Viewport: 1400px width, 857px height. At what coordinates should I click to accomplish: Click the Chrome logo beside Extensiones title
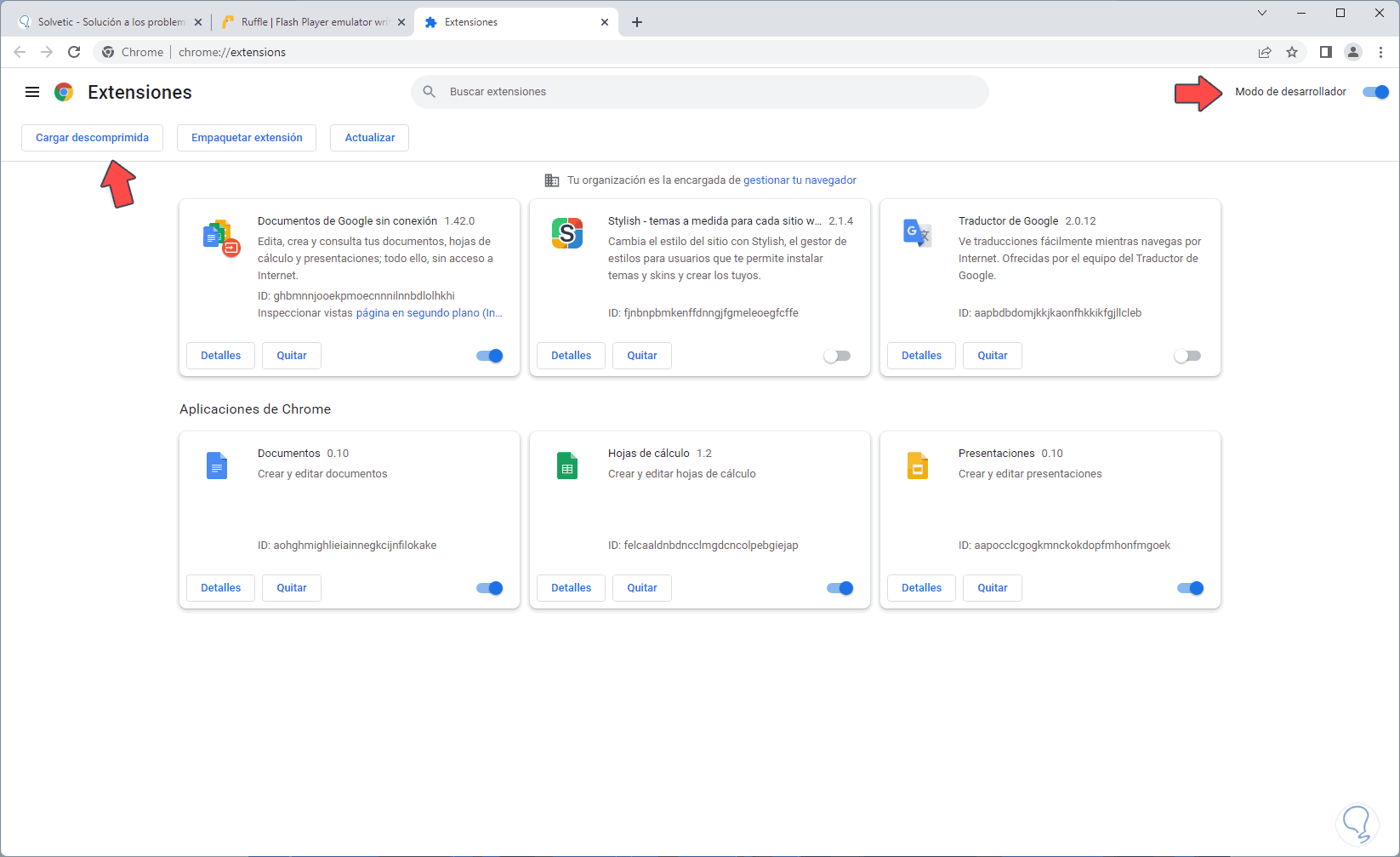coord(64,92)
